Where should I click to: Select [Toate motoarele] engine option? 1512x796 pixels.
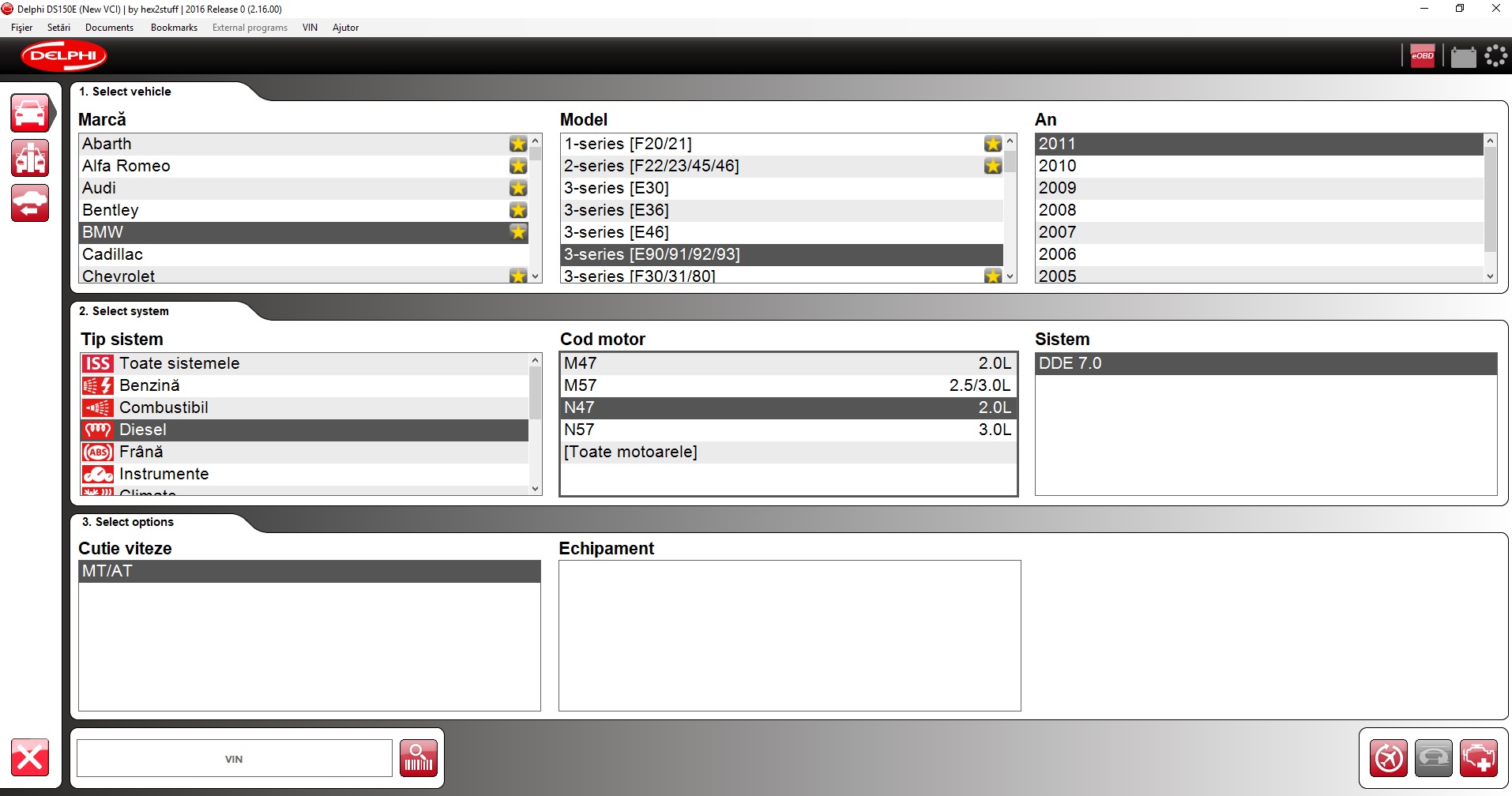tap(788, 452)
